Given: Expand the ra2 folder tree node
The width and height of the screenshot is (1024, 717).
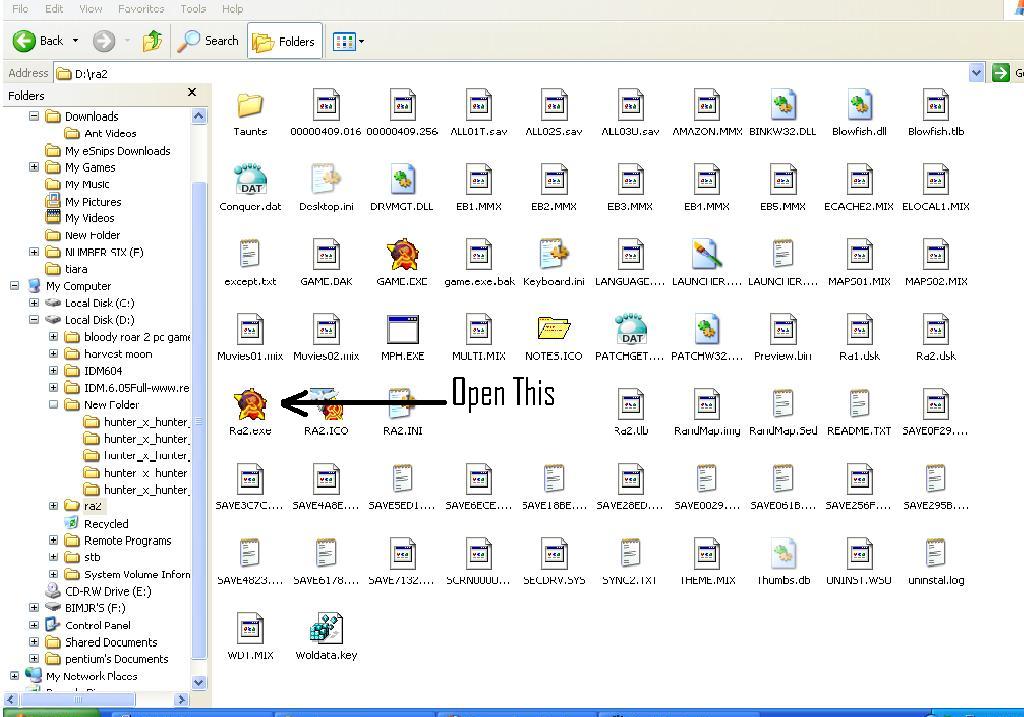Looking at the screenshot, I should tap(54, 505).
